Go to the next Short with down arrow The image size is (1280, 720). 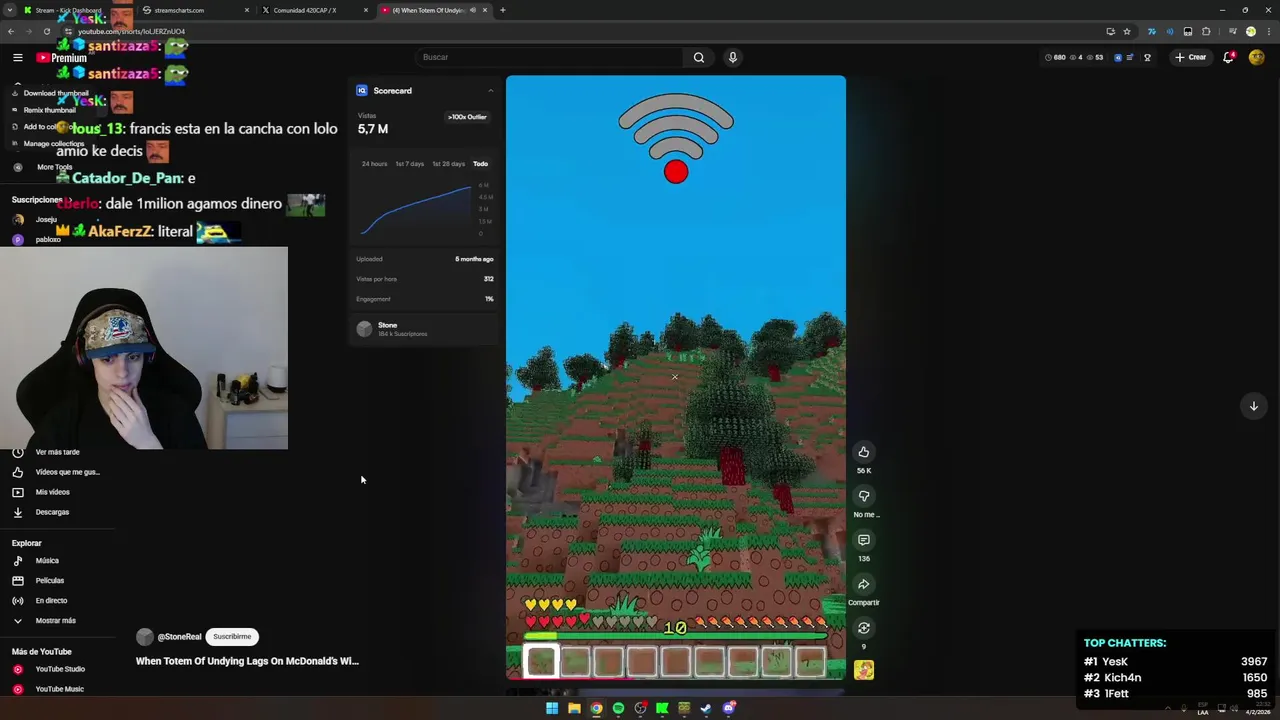(x=1253, y=406)
